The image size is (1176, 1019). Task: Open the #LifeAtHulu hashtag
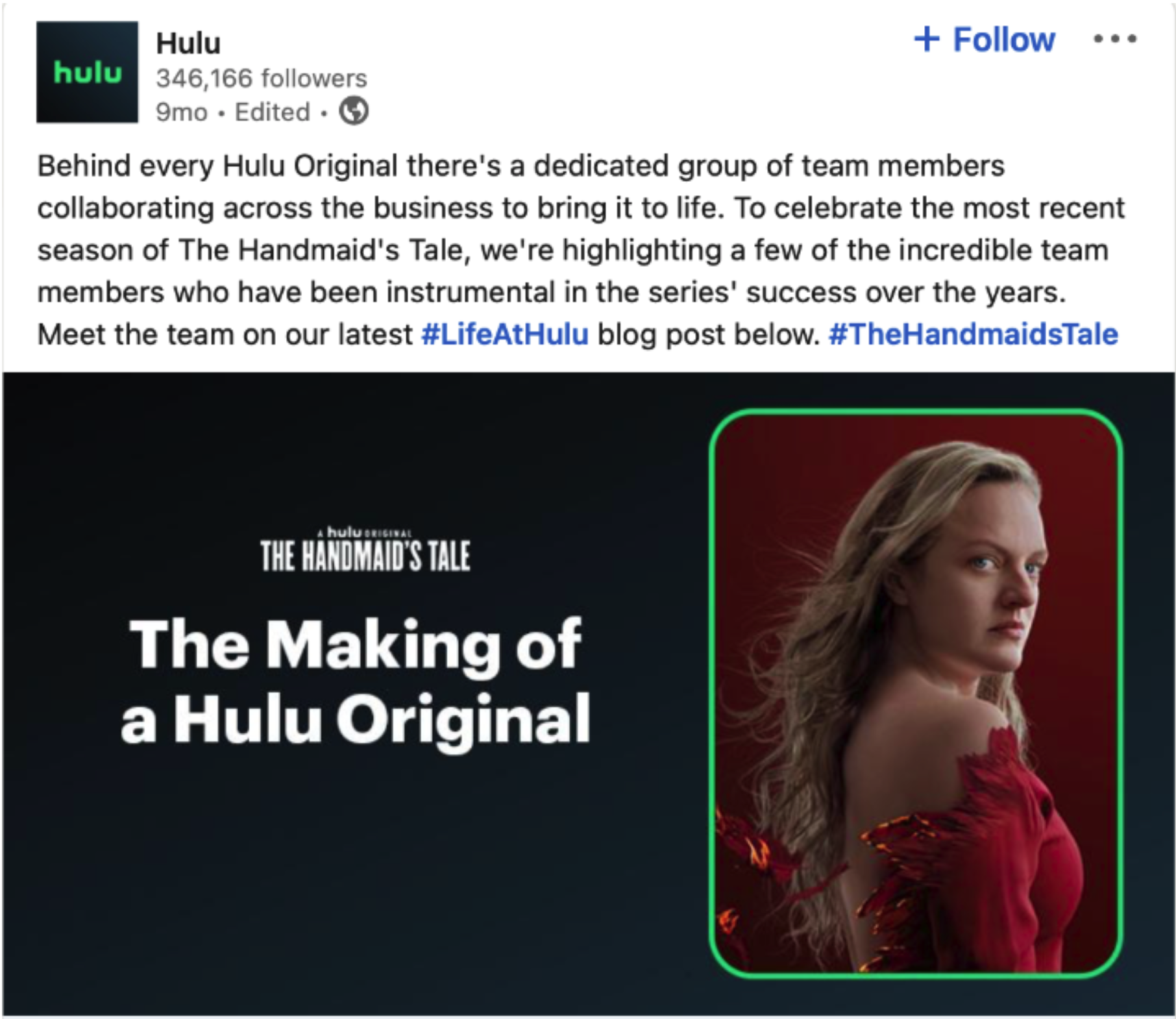[x=505, y=334]
